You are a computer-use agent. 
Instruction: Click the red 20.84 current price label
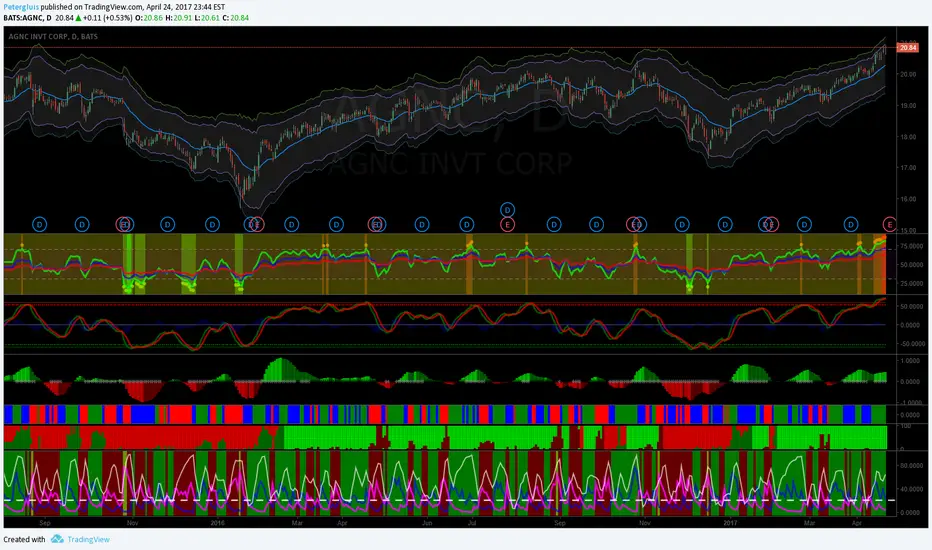click(908, 48)
